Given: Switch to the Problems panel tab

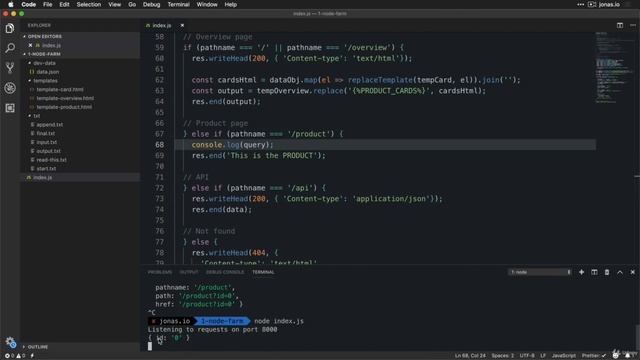Looking at the screenshot, I should 160,272.
